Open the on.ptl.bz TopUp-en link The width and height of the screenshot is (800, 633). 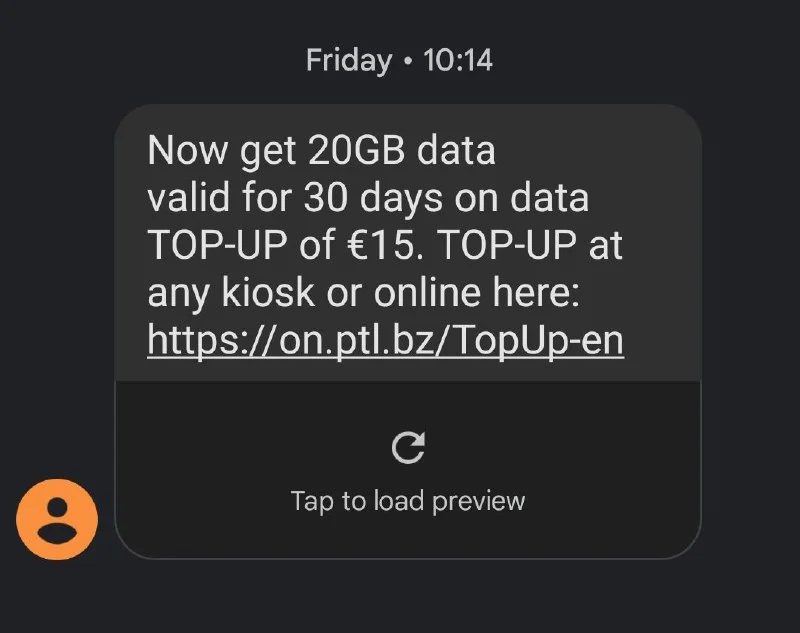(x=385, y=341)
